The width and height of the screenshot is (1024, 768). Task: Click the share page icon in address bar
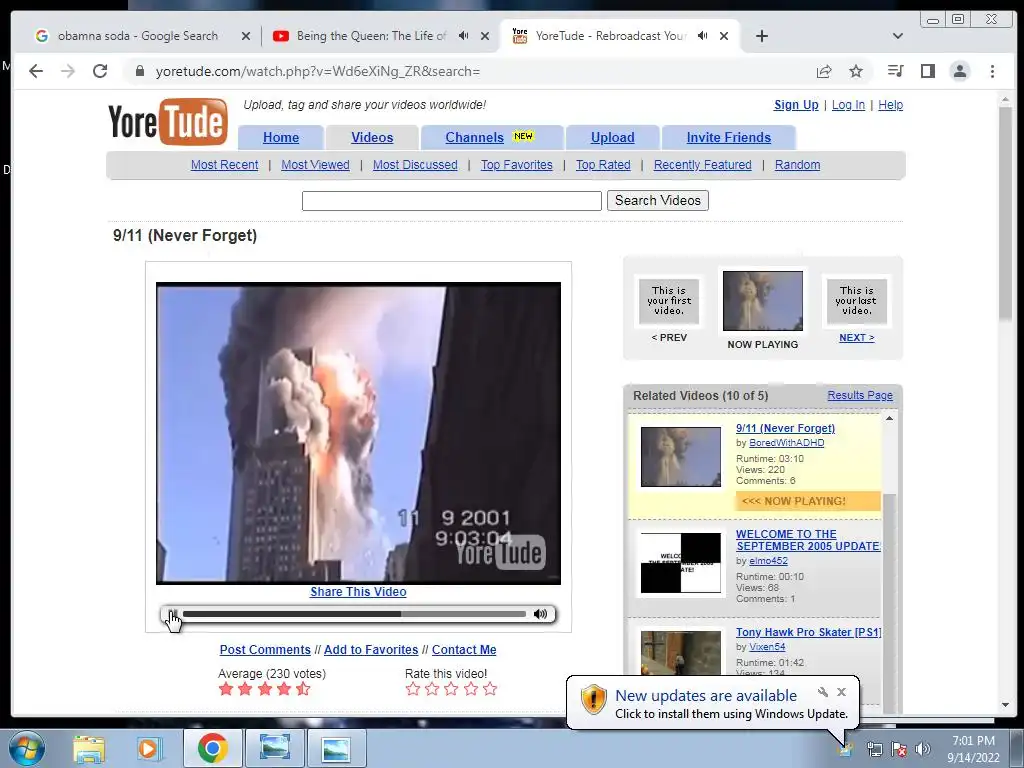pyautogui.click(x=824, y=71)
